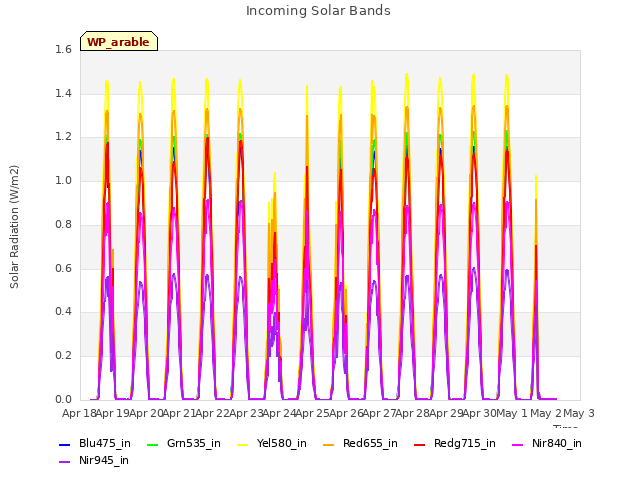Click the Apr 18 x-axis date label
640x480 pixels.
click(x=79, y=413)
